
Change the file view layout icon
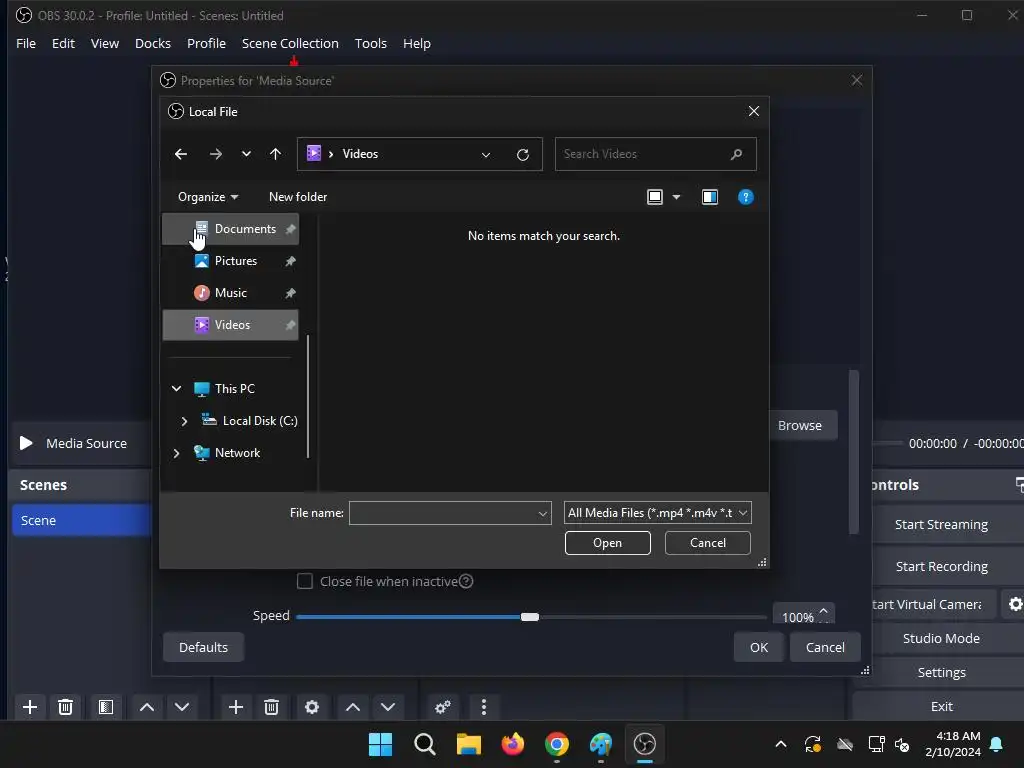(x=654, y=197)
